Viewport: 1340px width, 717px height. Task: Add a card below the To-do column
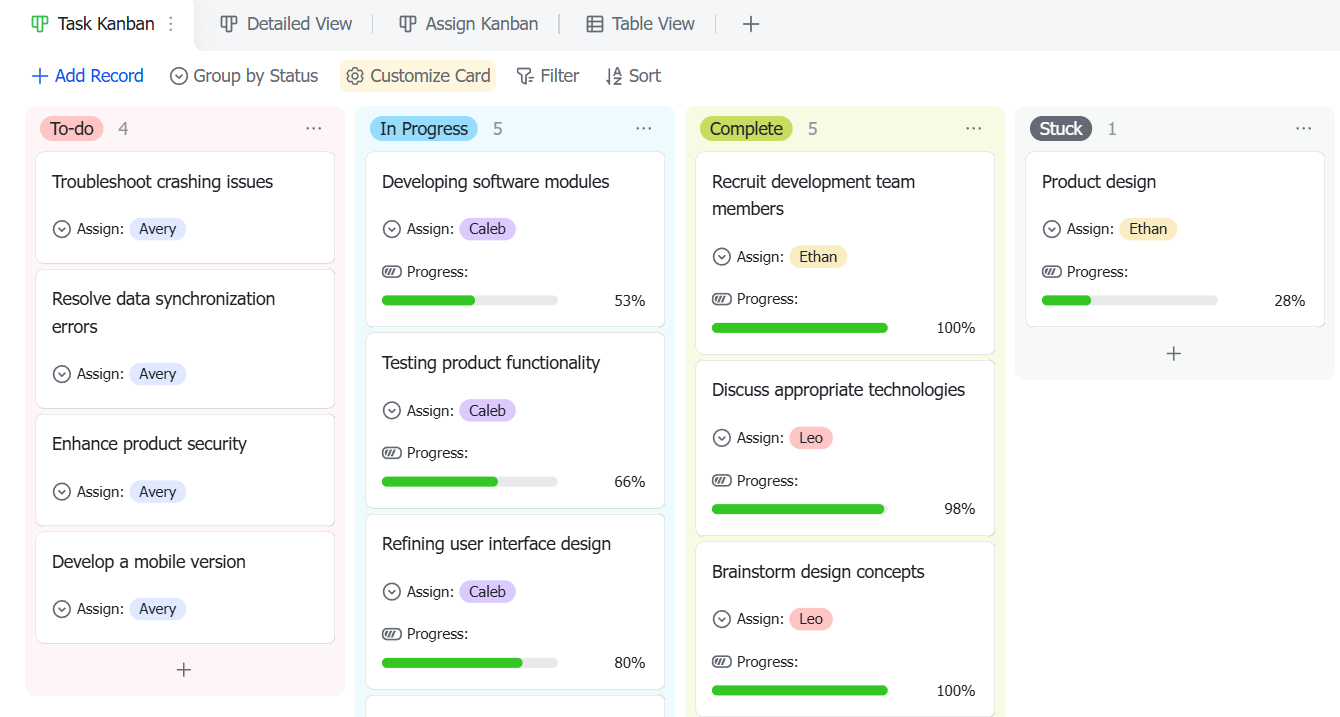pos(184,670)
